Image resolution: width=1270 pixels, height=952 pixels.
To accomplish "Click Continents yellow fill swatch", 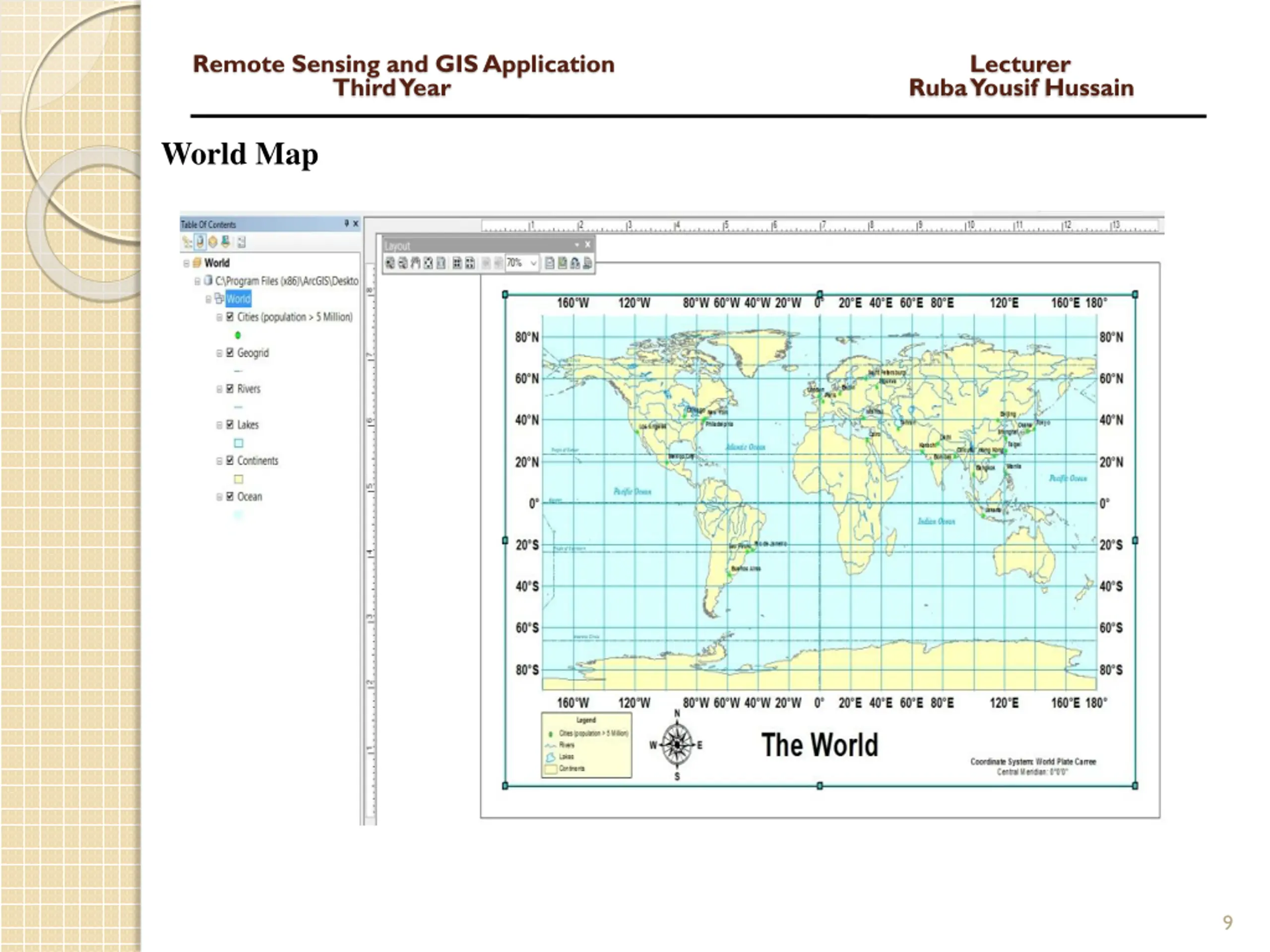I will [239, 479].
